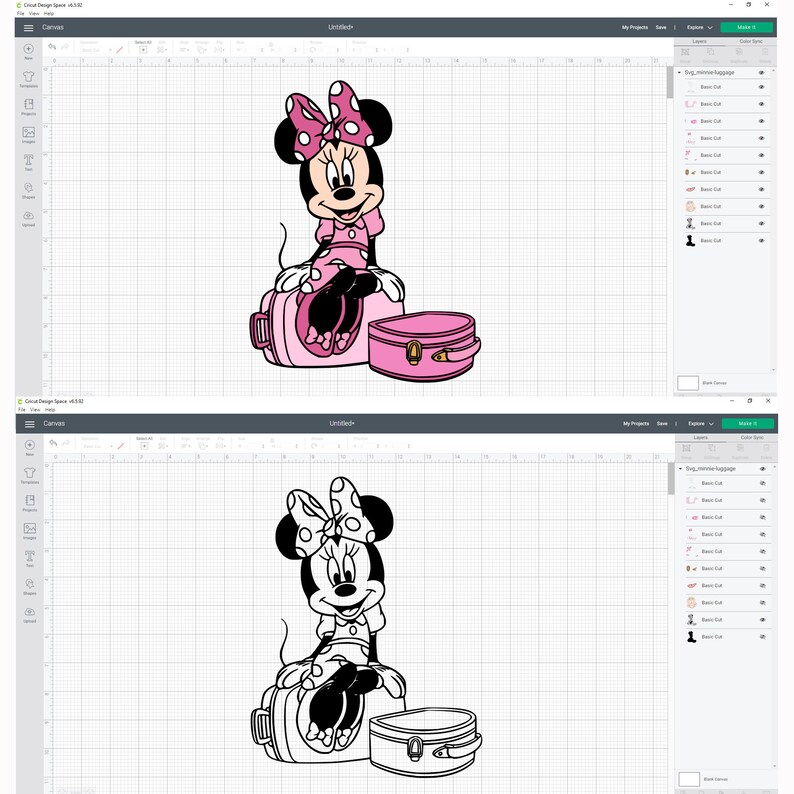
Task: Click the linetype color swatch in top toolbar
Action: click(120, 50)
